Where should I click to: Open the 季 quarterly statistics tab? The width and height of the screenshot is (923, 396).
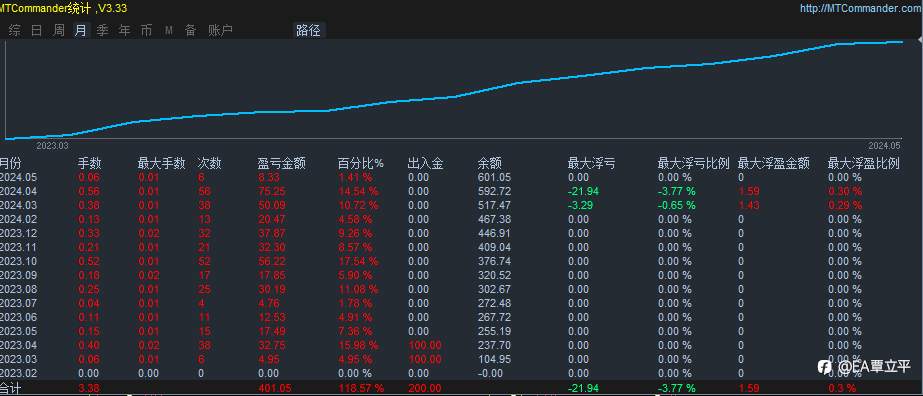[x=102, y=31]
